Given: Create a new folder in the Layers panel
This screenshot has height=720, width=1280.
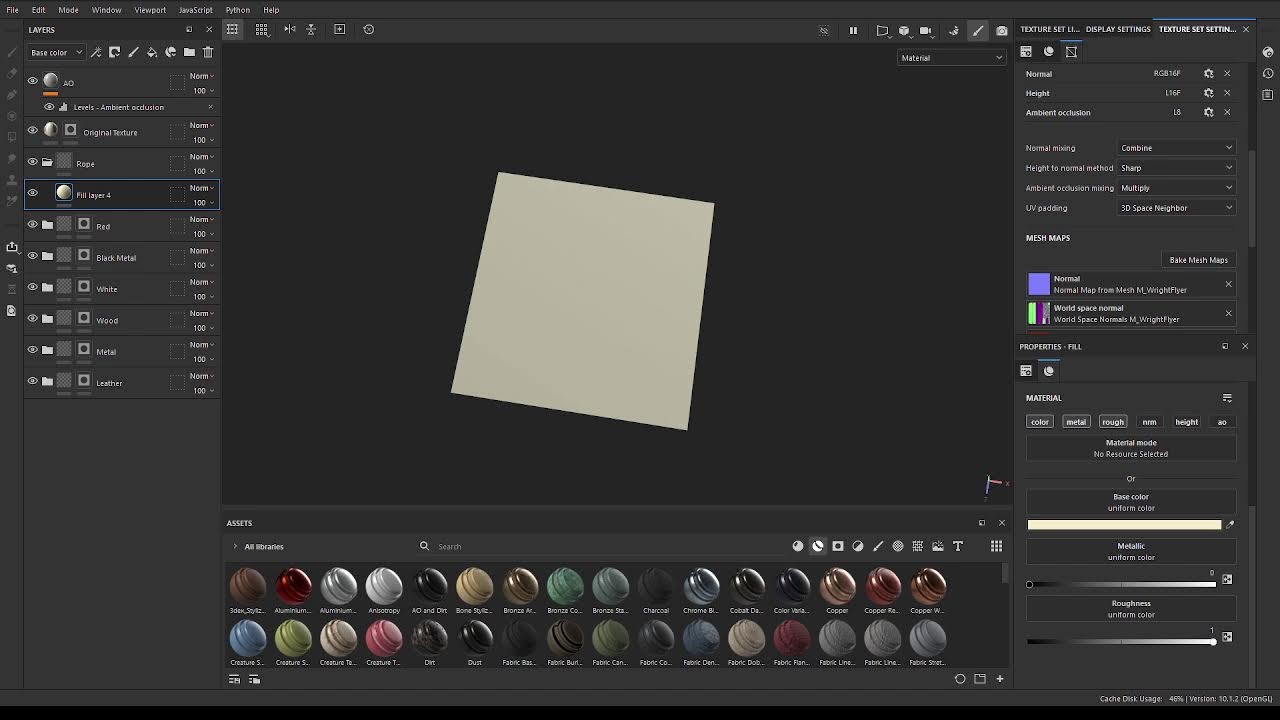Looking at the screenshot, I should point(189,52).
